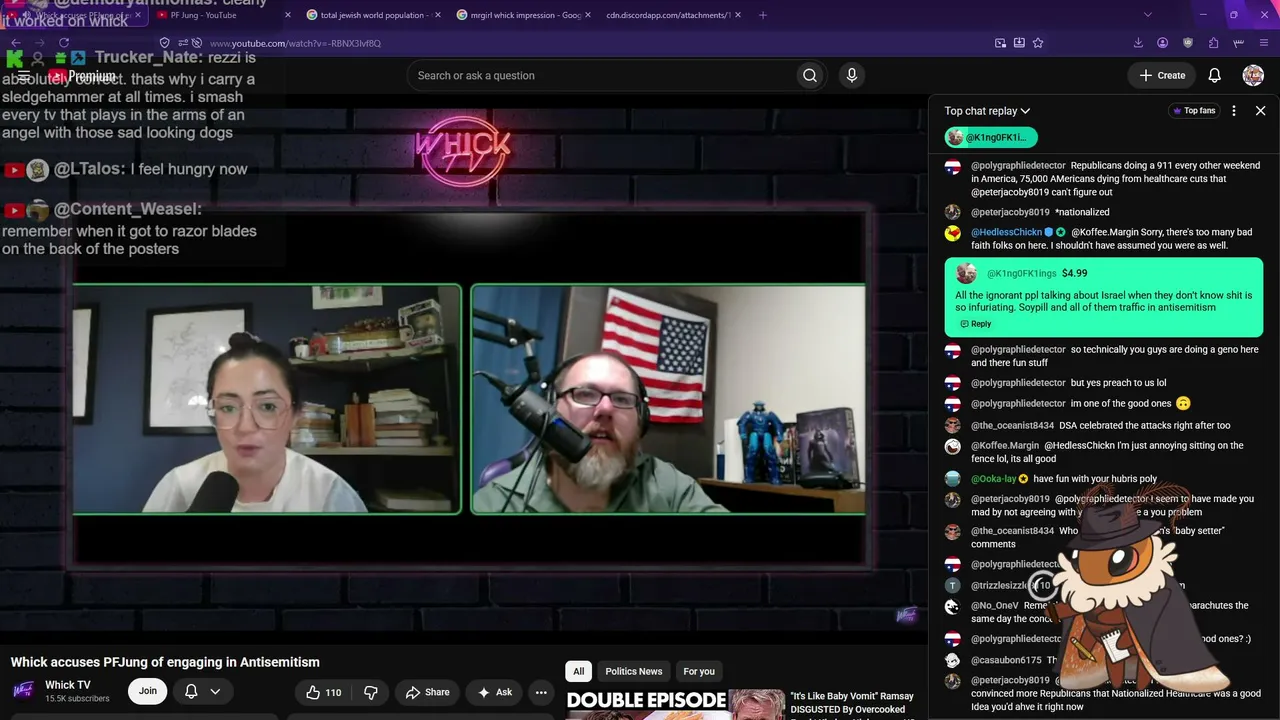1280x720 pixels.
Task: Select the 'Politics News' filter chip
Action: (x=634, y=671)
